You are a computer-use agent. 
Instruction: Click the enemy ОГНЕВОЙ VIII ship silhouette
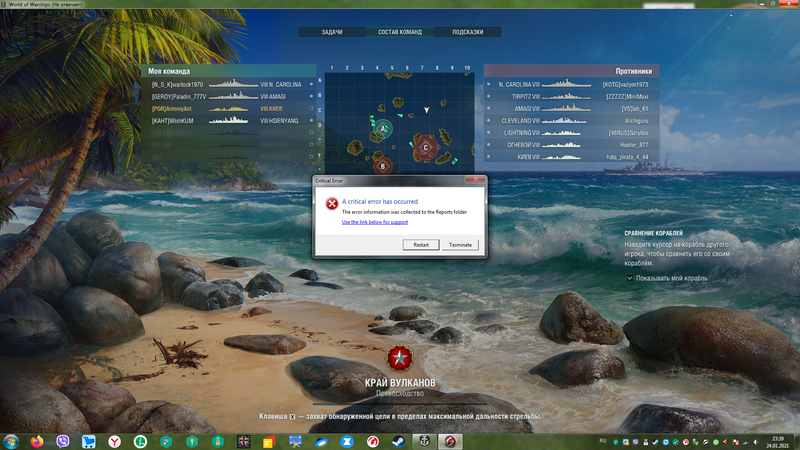pos(561,144)
